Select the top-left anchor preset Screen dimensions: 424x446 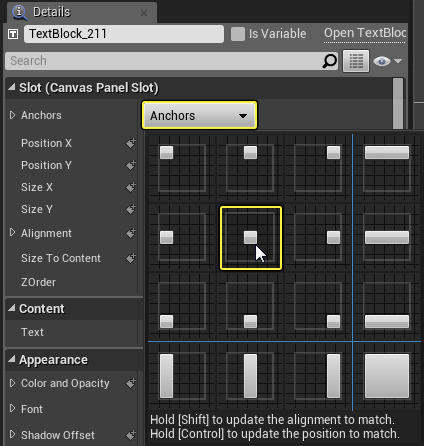(182, 167)
